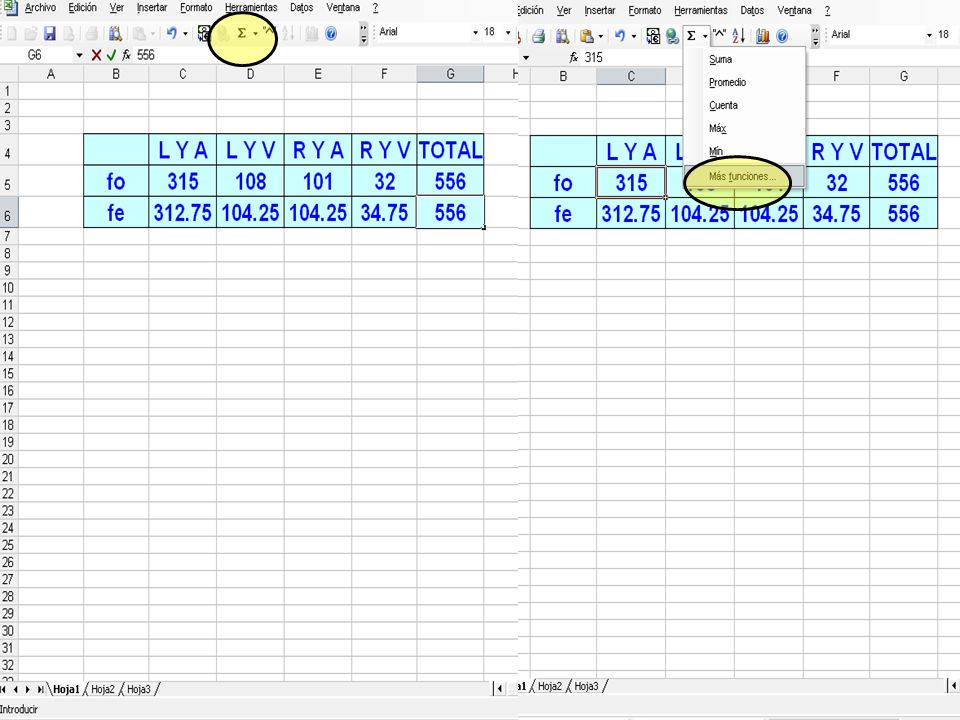Click the Name Box showing G6

38,55
